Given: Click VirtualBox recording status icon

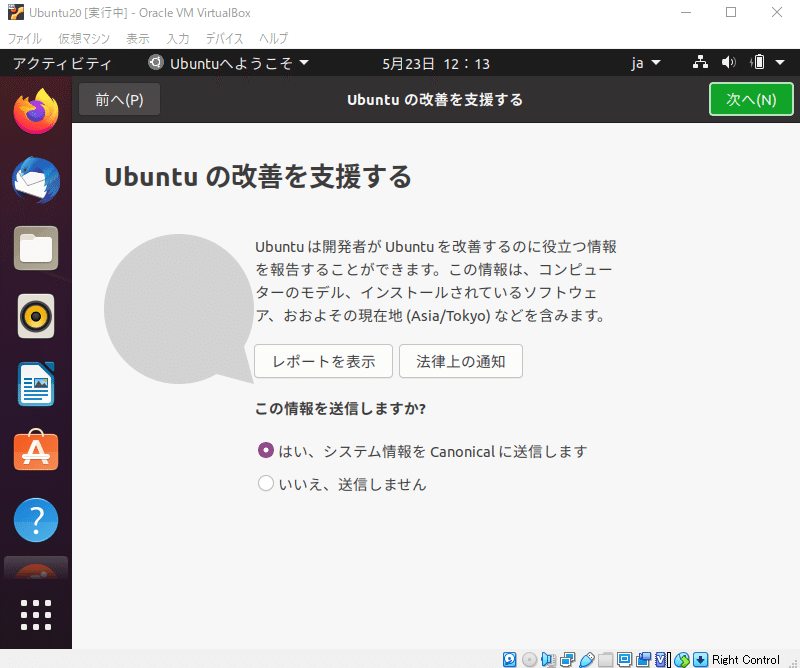Looking at the screenshot, I should [x=644, y=660].
